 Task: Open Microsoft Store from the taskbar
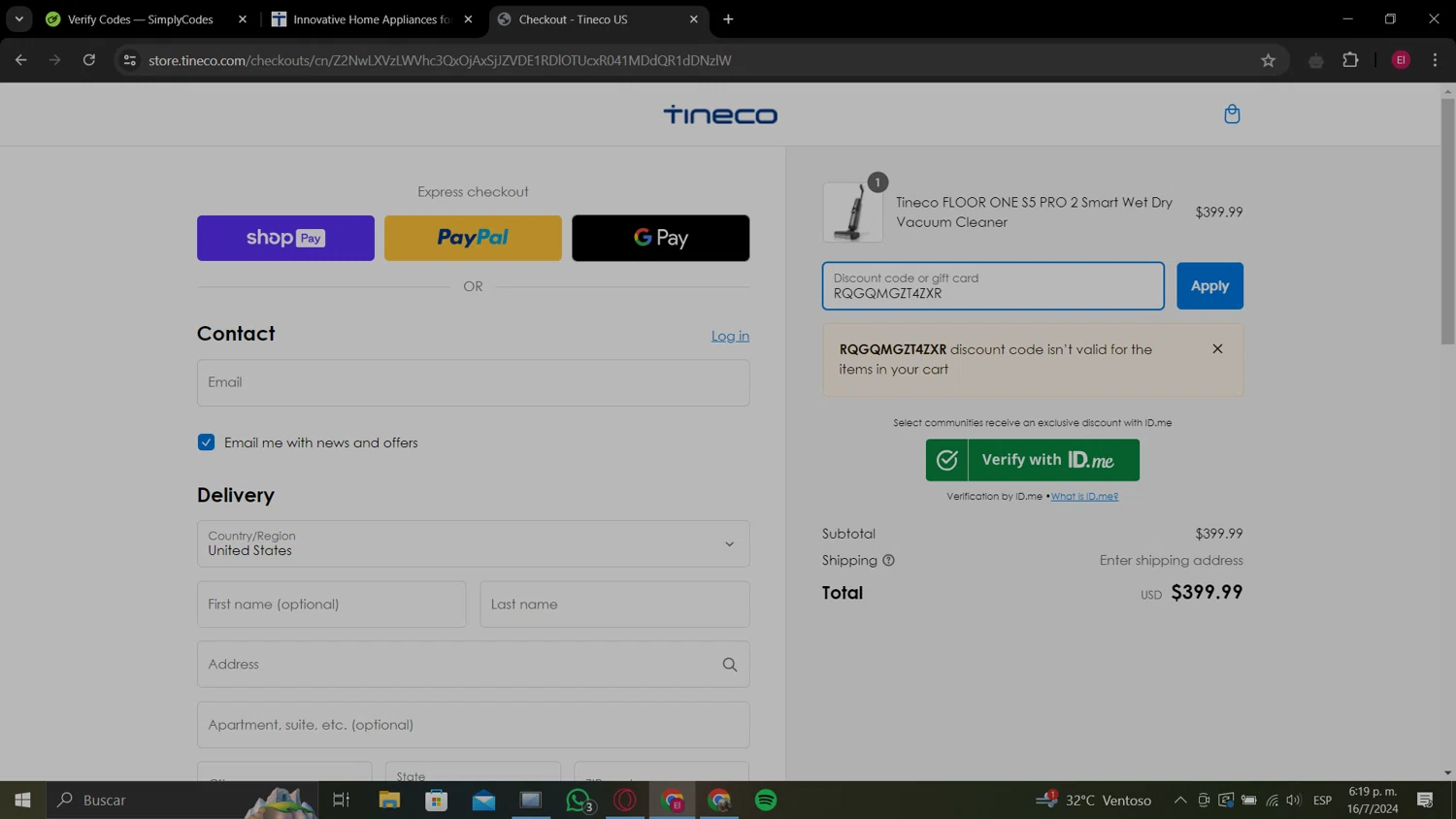437,801
